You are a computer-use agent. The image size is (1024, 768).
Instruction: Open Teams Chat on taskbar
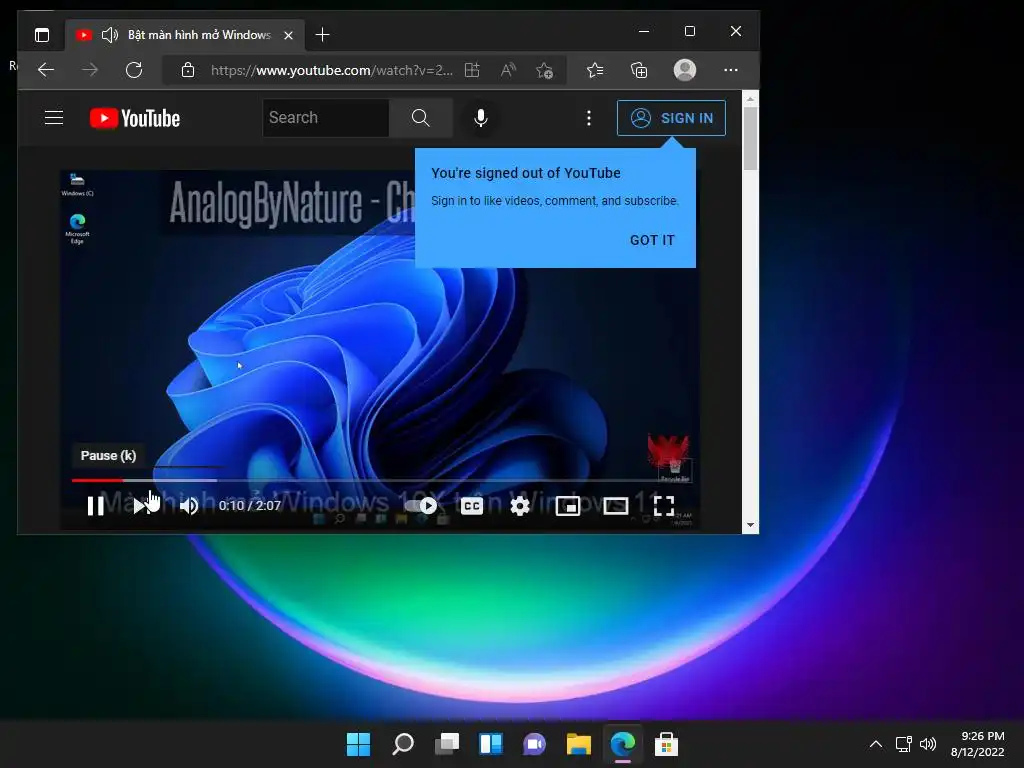(x=535, y=744)
